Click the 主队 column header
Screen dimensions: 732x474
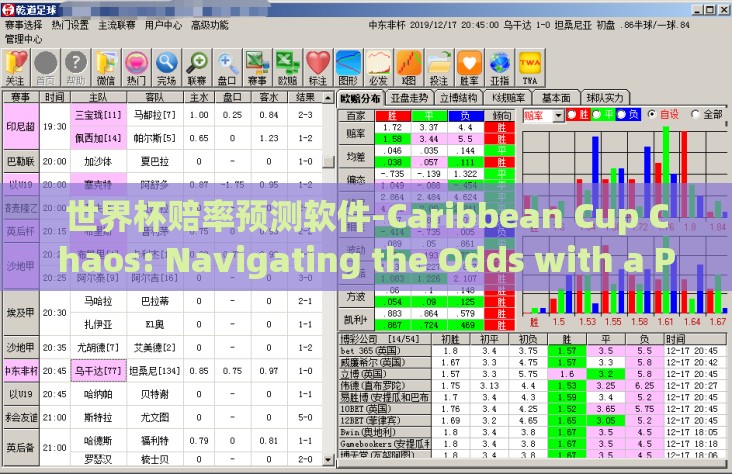point(98,97)
